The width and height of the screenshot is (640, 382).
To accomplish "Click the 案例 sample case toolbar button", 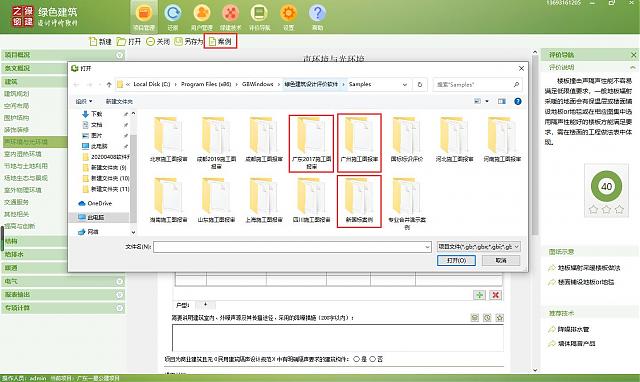I will (x=220, y=41).
